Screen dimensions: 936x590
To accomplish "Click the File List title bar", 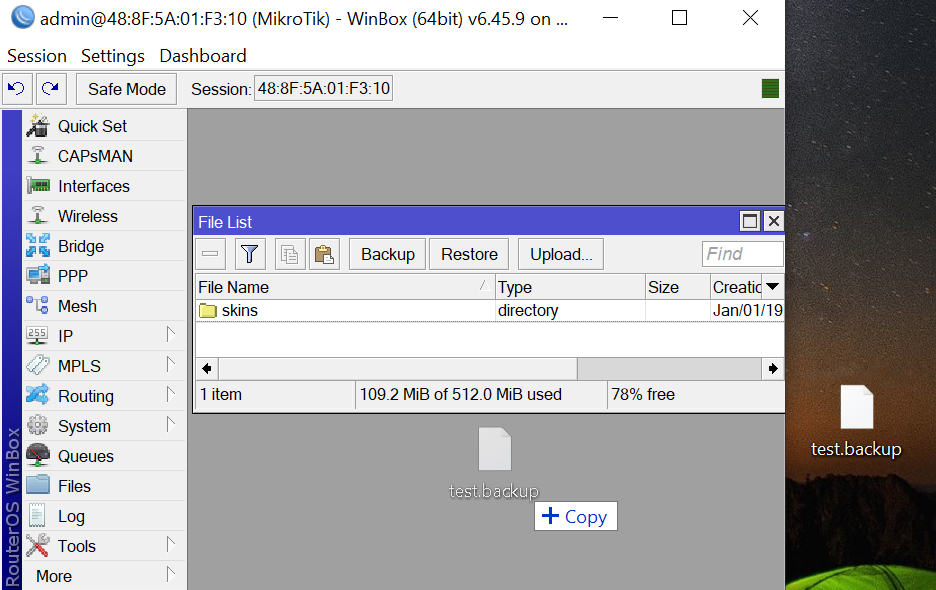I will [466, 222].
